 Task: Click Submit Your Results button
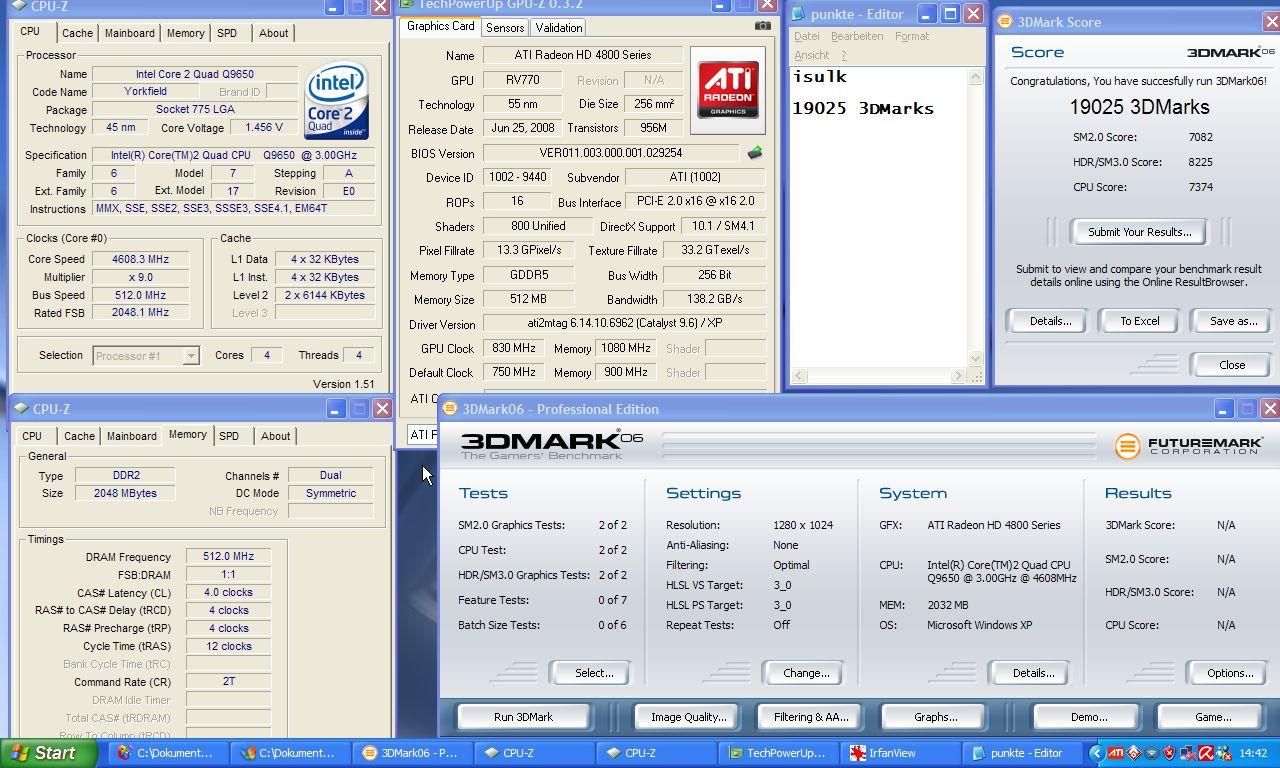1139,232
